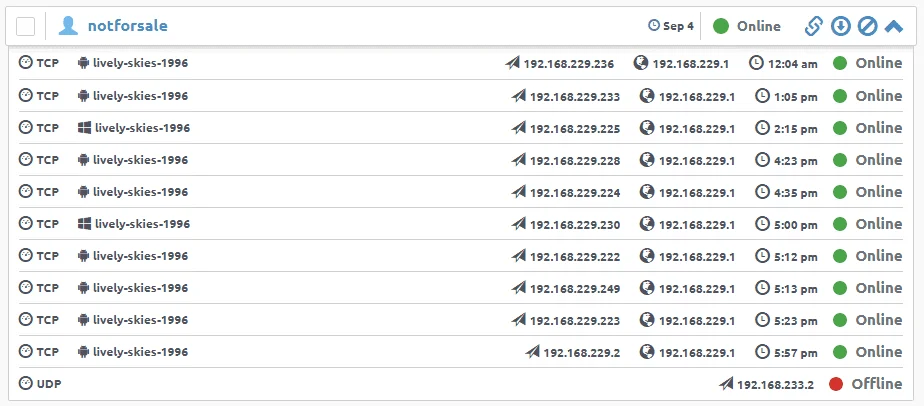Click the clock icon beside 5:00 pm

pyautogui.click(x=763, y=223)
